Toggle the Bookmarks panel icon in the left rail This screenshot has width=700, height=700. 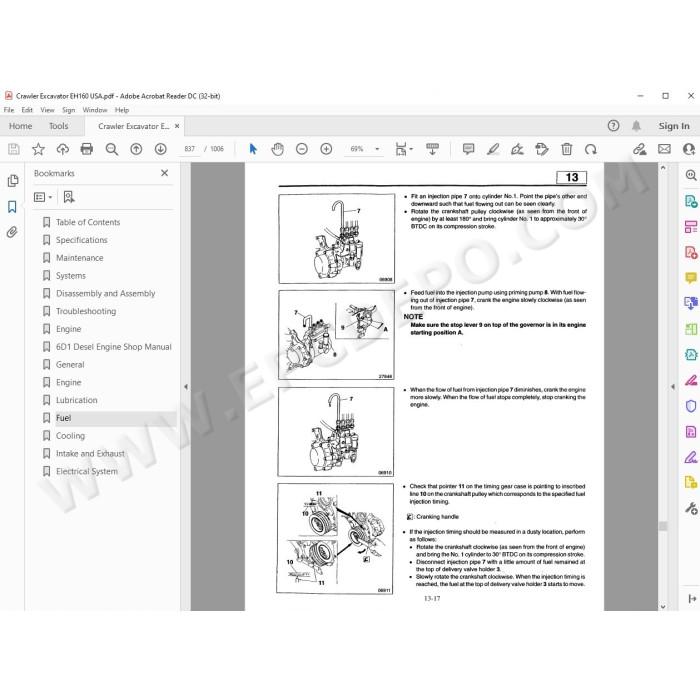[12, 207]
